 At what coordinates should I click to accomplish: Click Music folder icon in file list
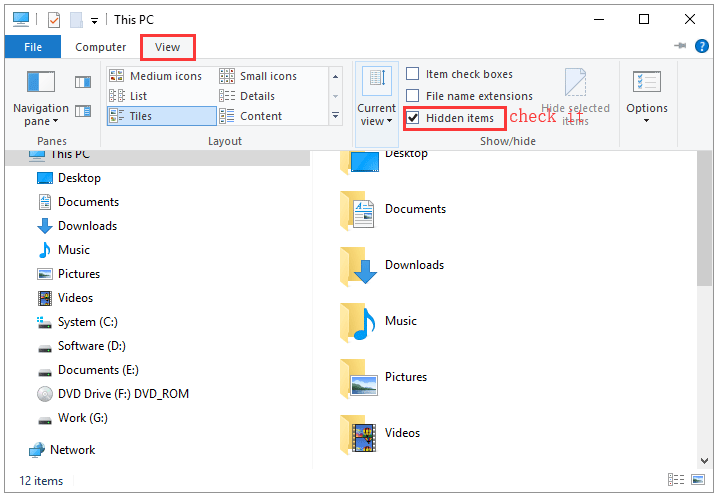click(x=359, y=322)
